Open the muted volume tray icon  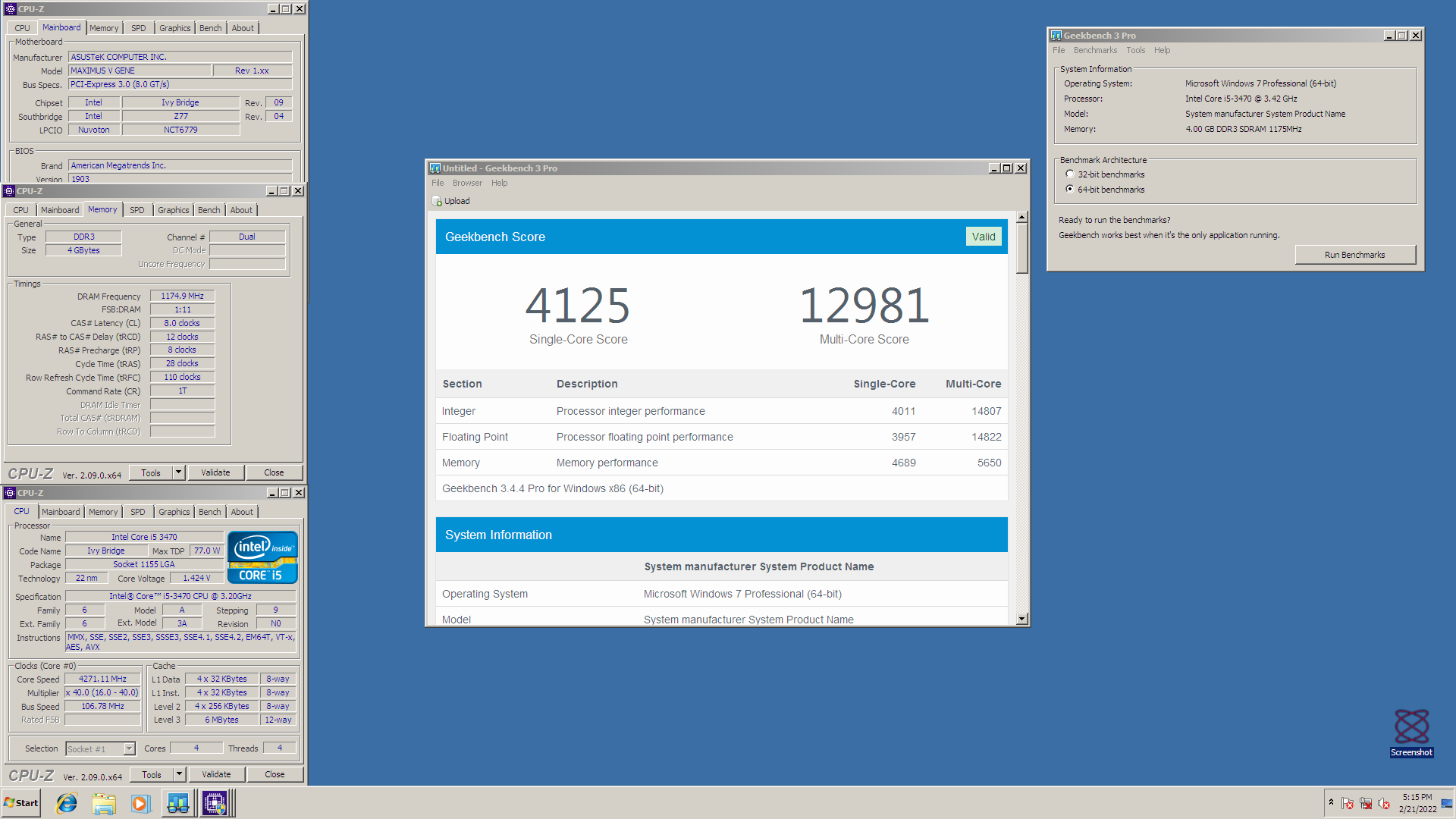click(1384, 804)
